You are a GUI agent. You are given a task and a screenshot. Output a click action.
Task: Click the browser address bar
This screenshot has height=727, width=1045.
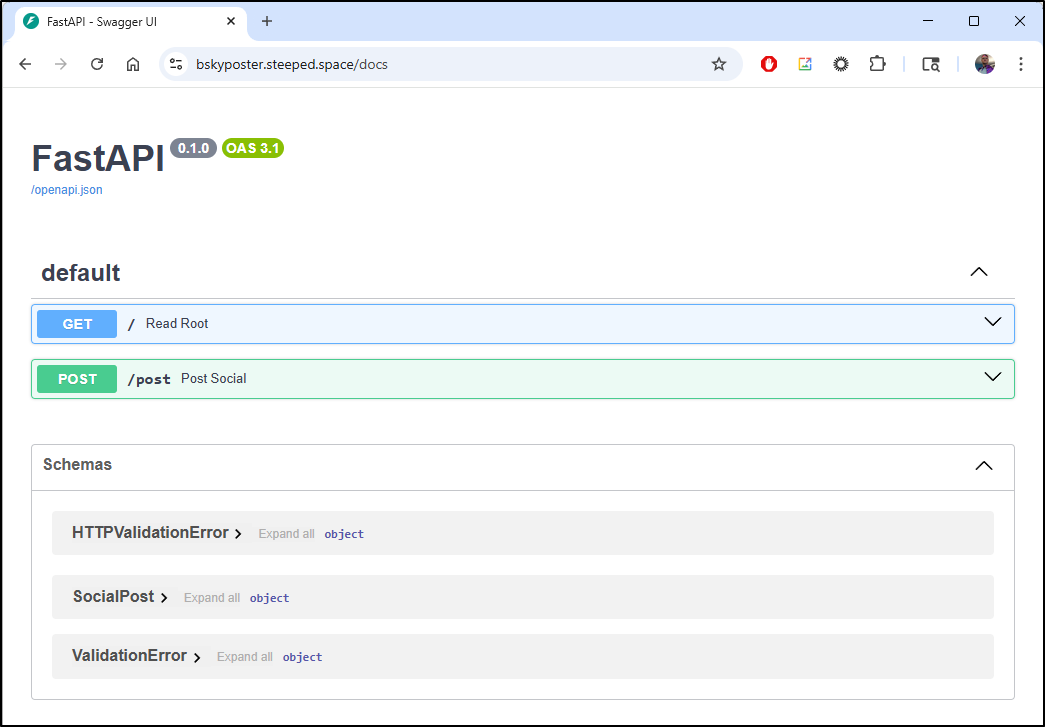pos(400,63)
